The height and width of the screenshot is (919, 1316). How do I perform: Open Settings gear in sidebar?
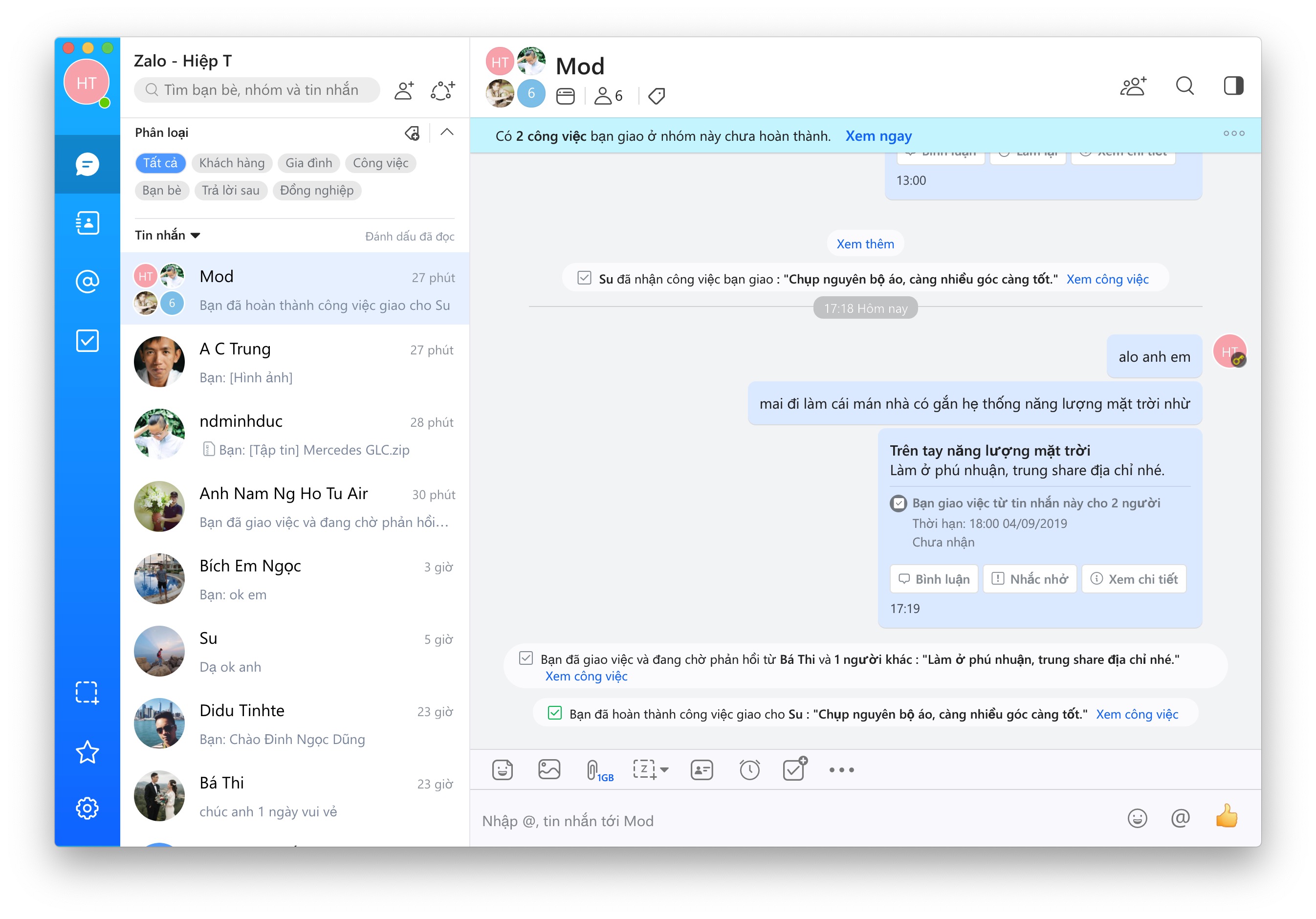tap(87, 809)
